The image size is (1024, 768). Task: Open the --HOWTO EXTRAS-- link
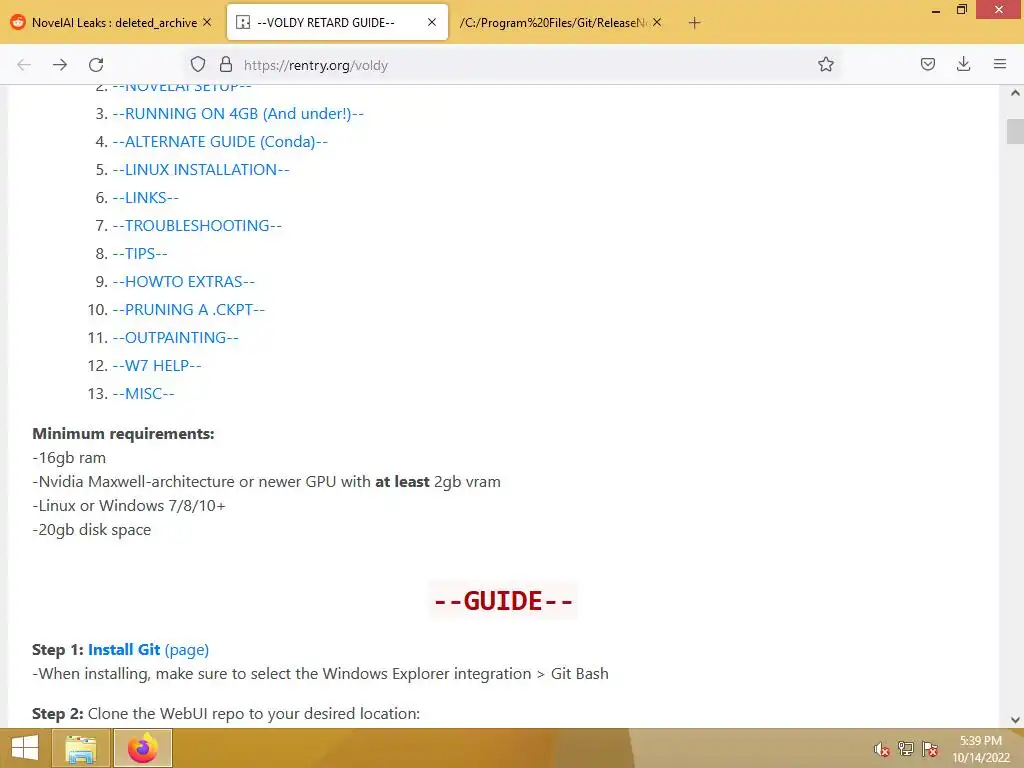tap(184, 282)
